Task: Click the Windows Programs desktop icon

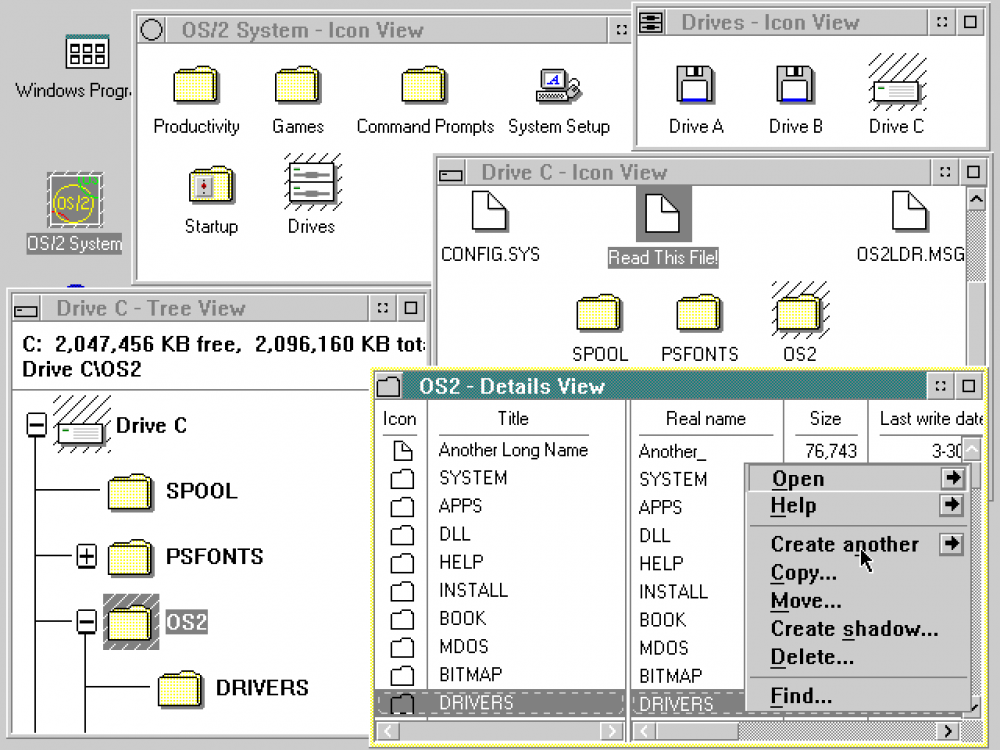Action: tap(86, 53)
